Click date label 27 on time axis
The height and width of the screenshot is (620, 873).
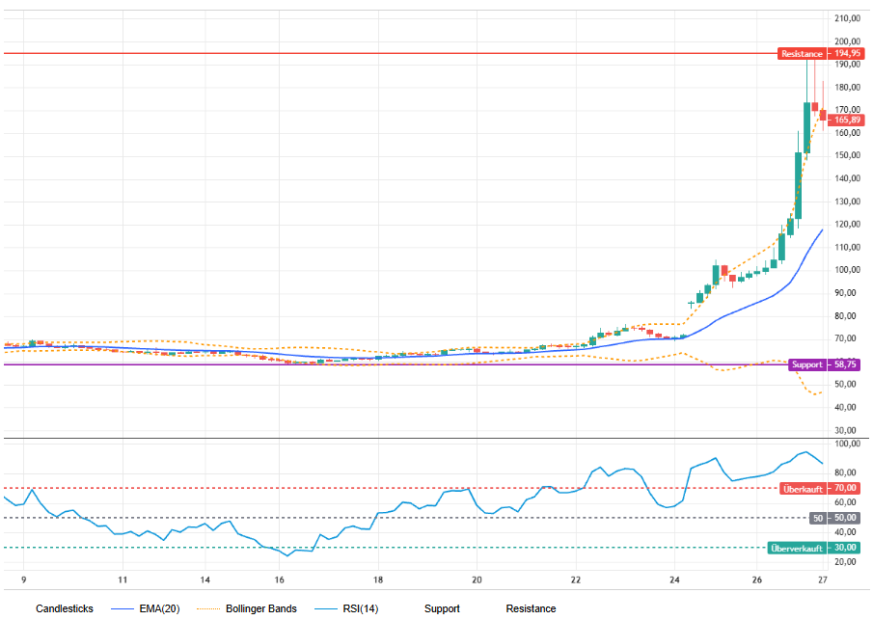(823, 580)
